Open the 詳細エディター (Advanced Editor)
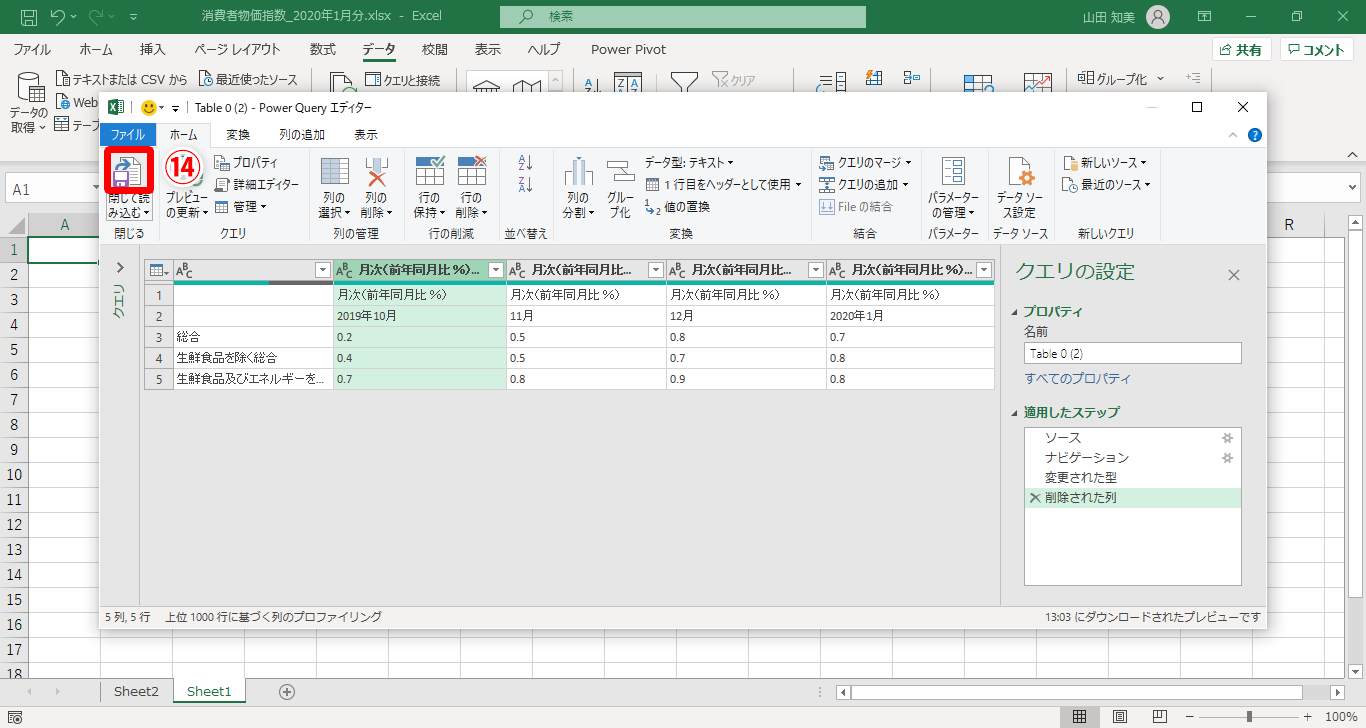The width and height of the screenshot is (1366, 728). tap(256, 184)
